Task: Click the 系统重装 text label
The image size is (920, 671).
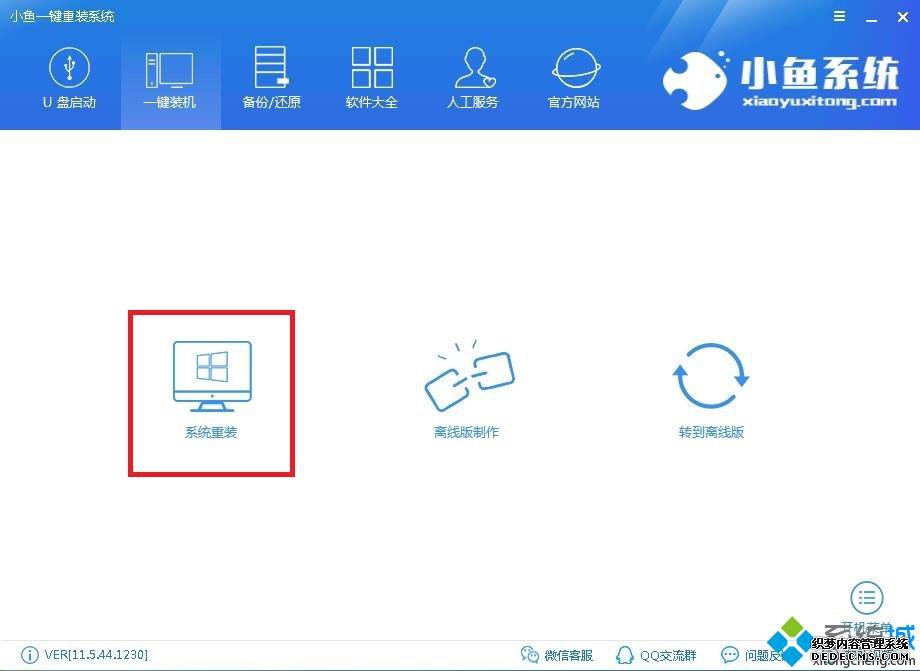Action: [211, 432]
